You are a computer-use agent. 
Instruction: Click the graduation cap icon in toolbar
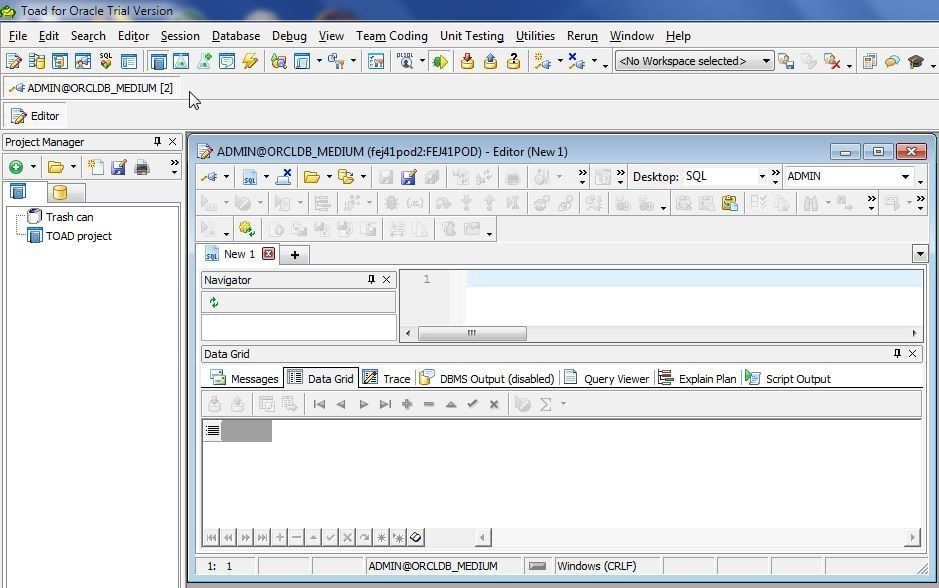(916, 61)
